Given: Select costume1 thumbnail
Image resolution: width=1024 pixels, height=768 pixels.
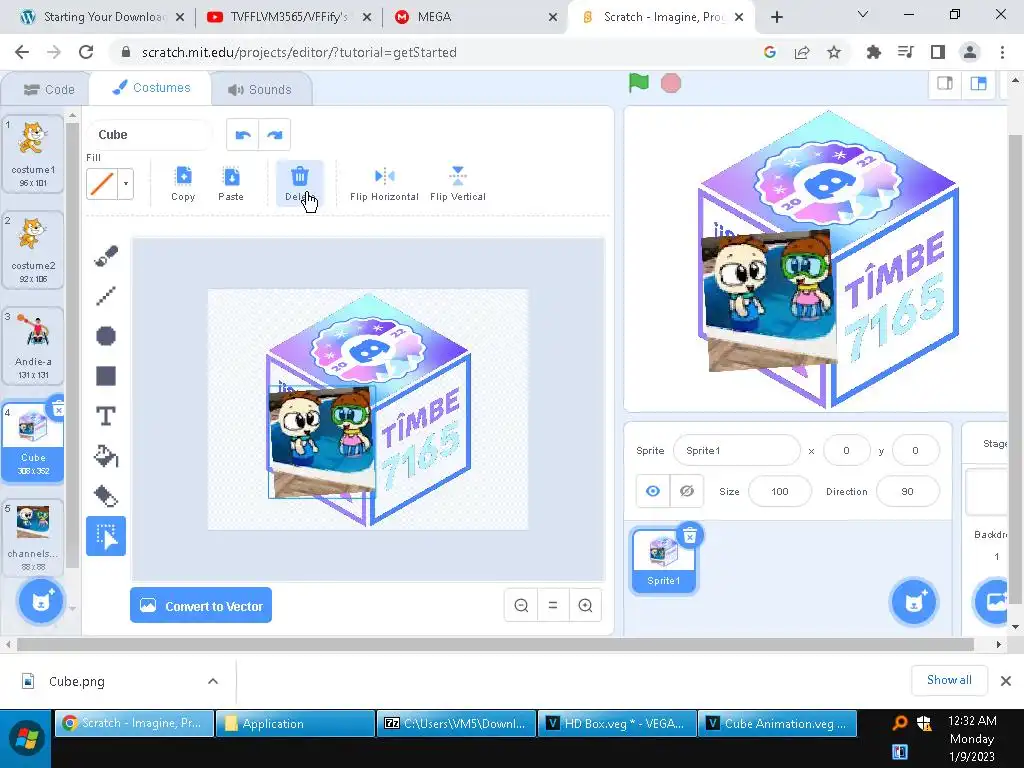Looking at the screenshot, I should tap(33, 154).
